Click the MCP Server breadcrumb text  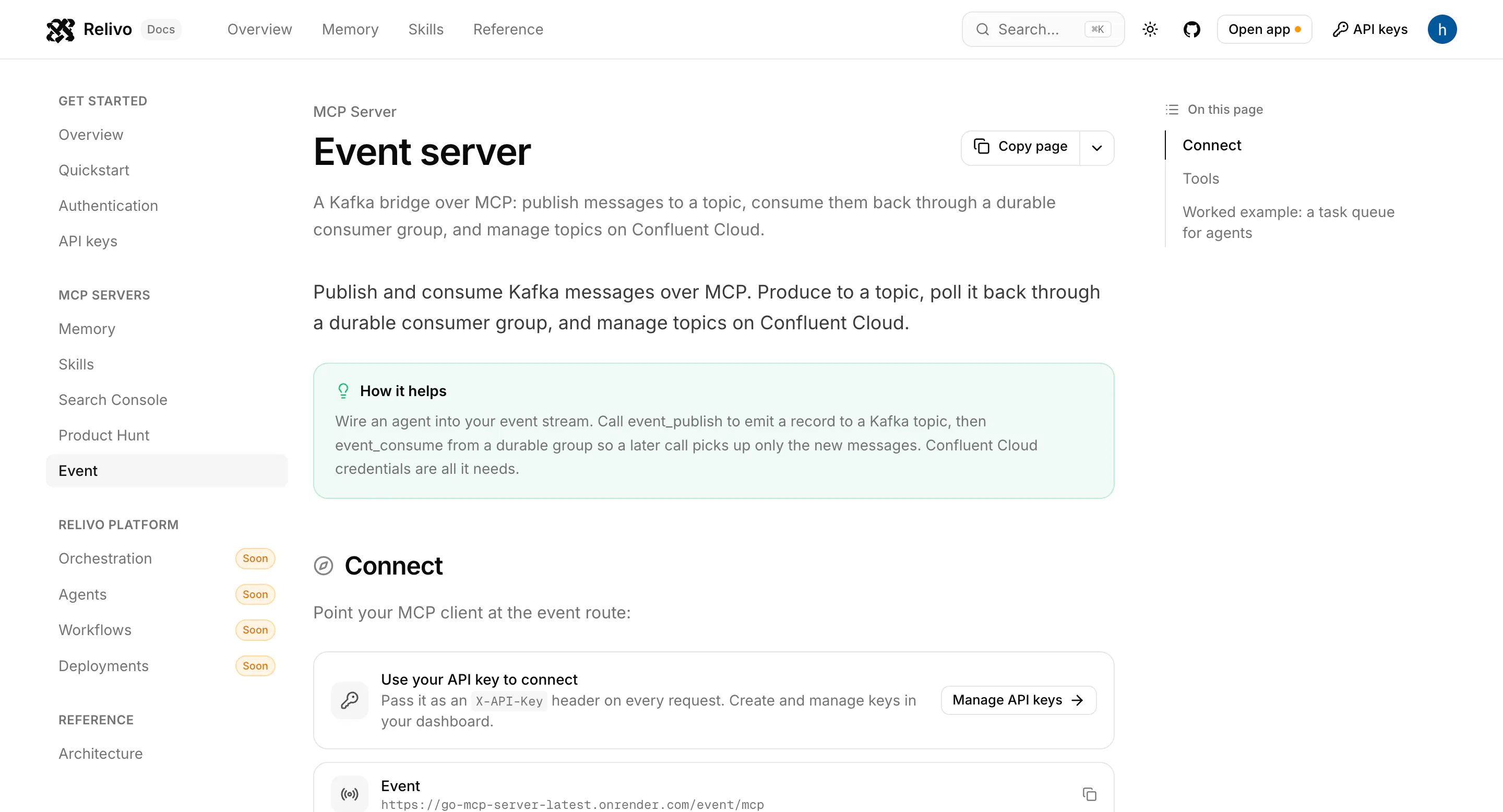coord(355,112)
